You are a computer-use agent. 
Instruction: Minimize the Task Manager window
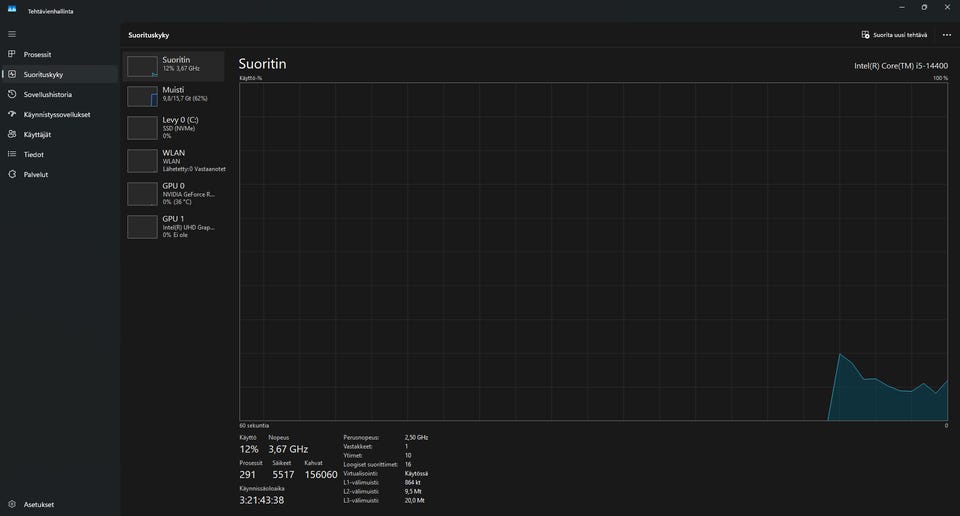pos(901,7)
